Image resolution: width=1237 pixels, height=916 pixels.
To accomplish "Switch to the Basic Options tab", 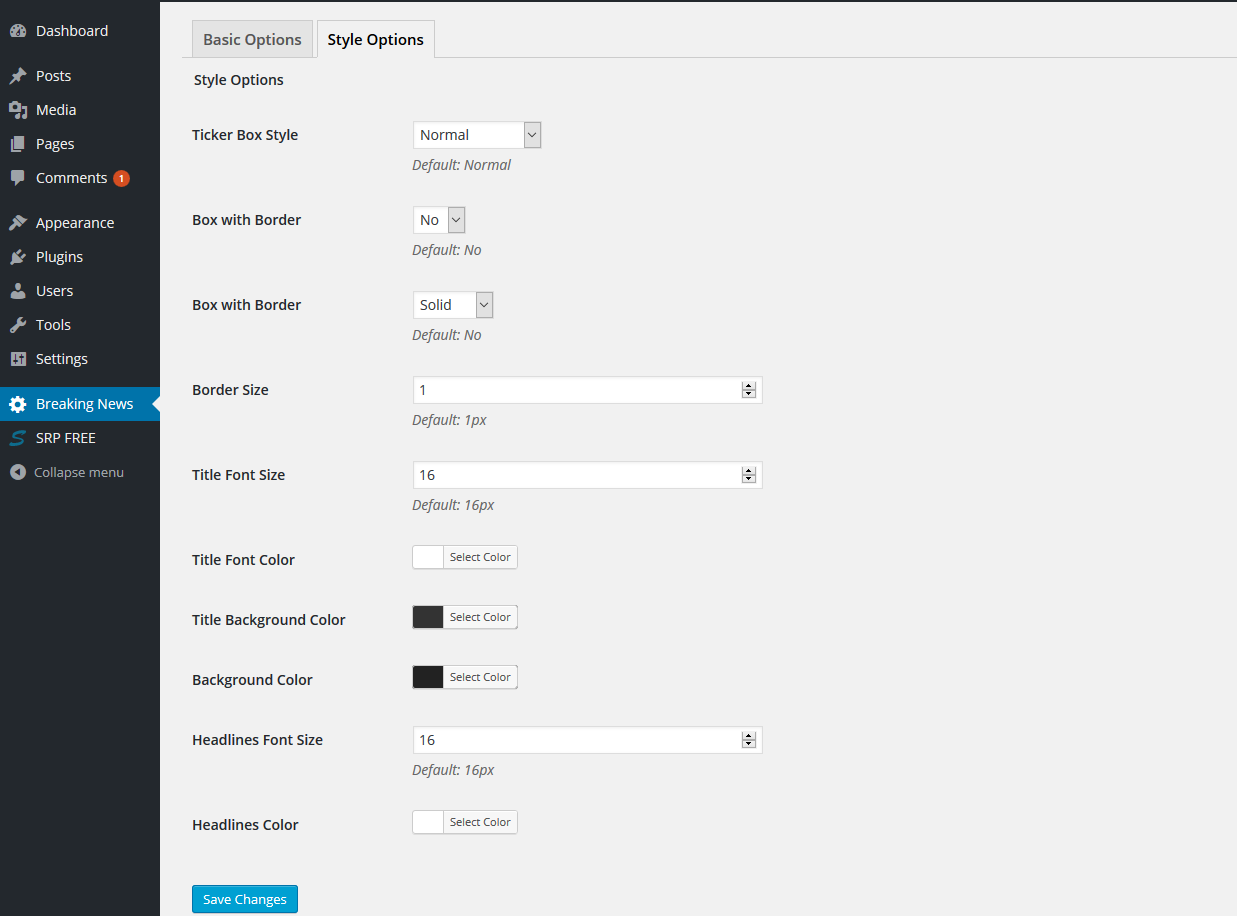I will tap(252, 40).
